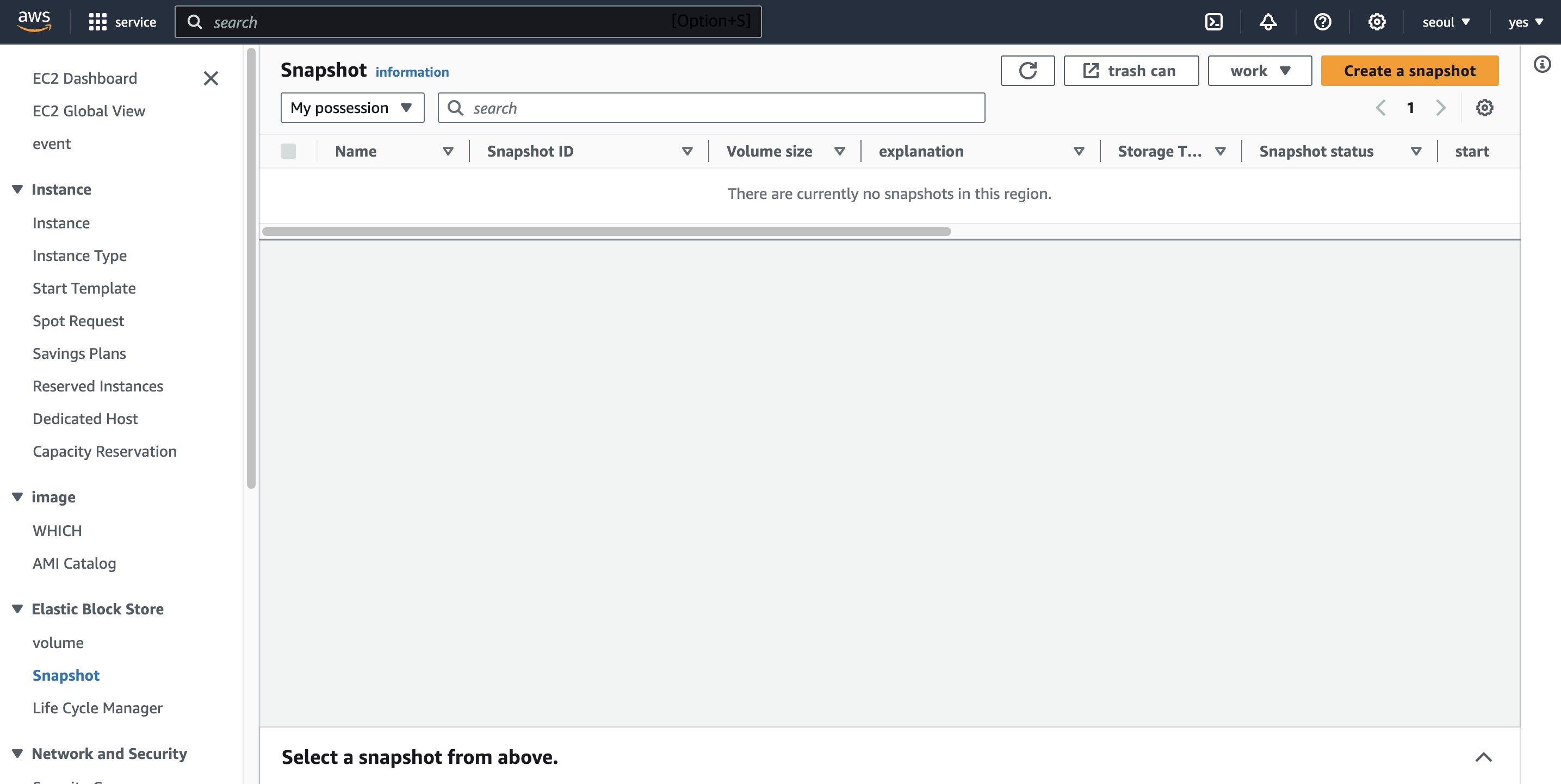
Task: Click the refresh snapshots icon button
Action: click(x=1027, y=71)
